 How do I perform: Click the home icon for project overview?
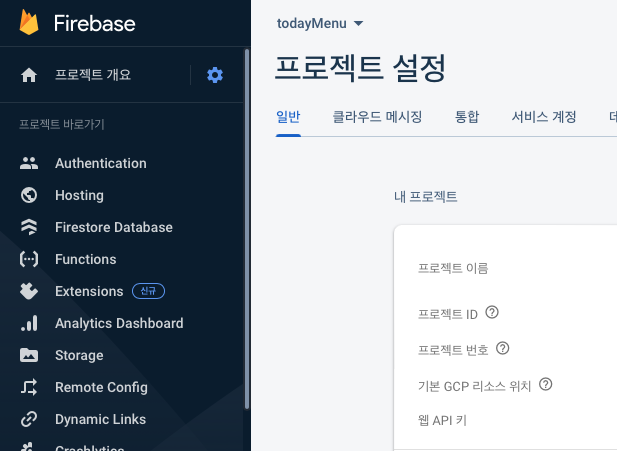29,75
